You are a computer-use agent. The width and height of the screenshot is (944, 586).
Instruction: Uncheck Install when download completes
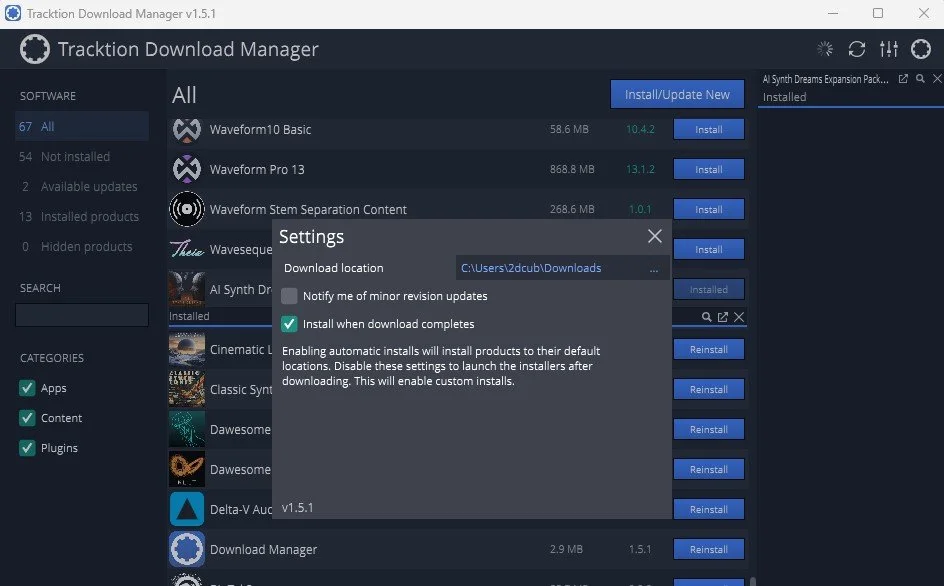click(289, 324)
